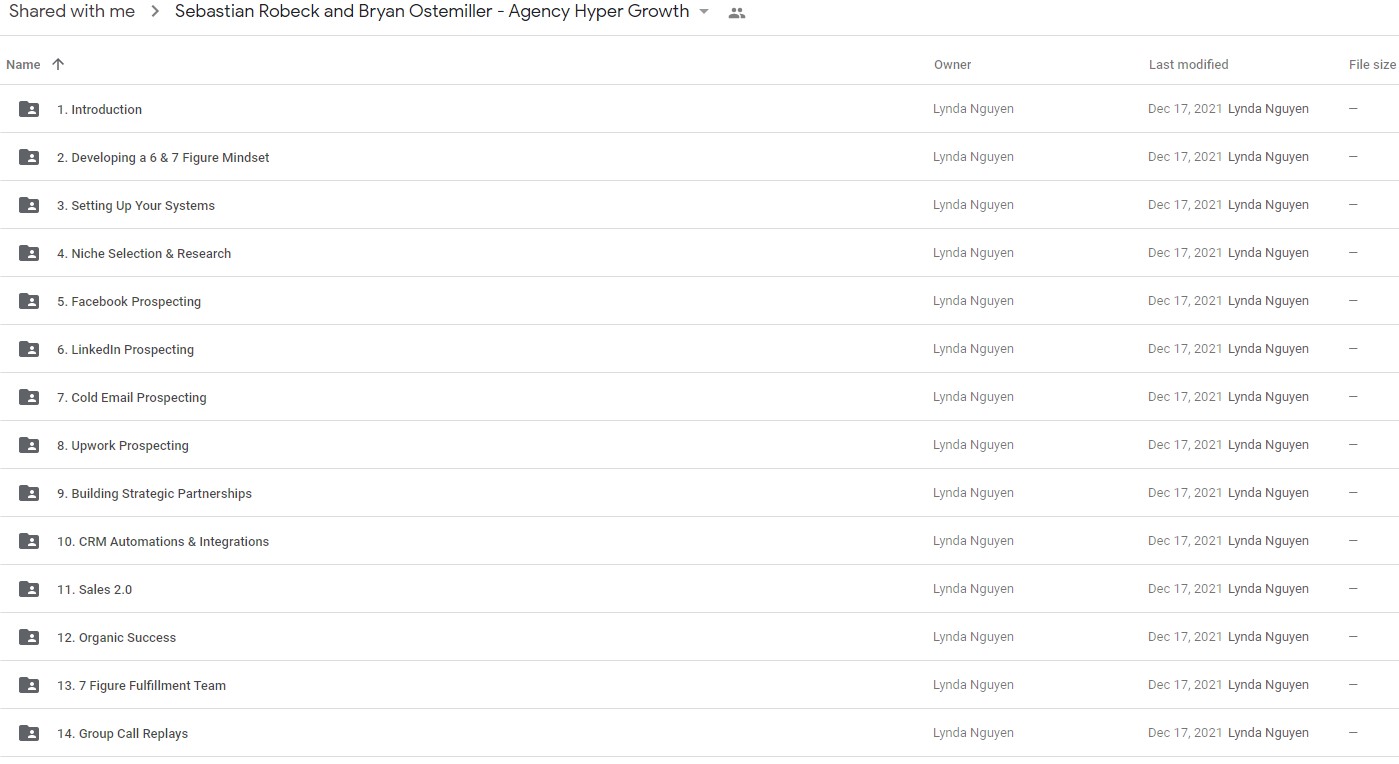Select '14. Group Call Replays' folder

122,734
